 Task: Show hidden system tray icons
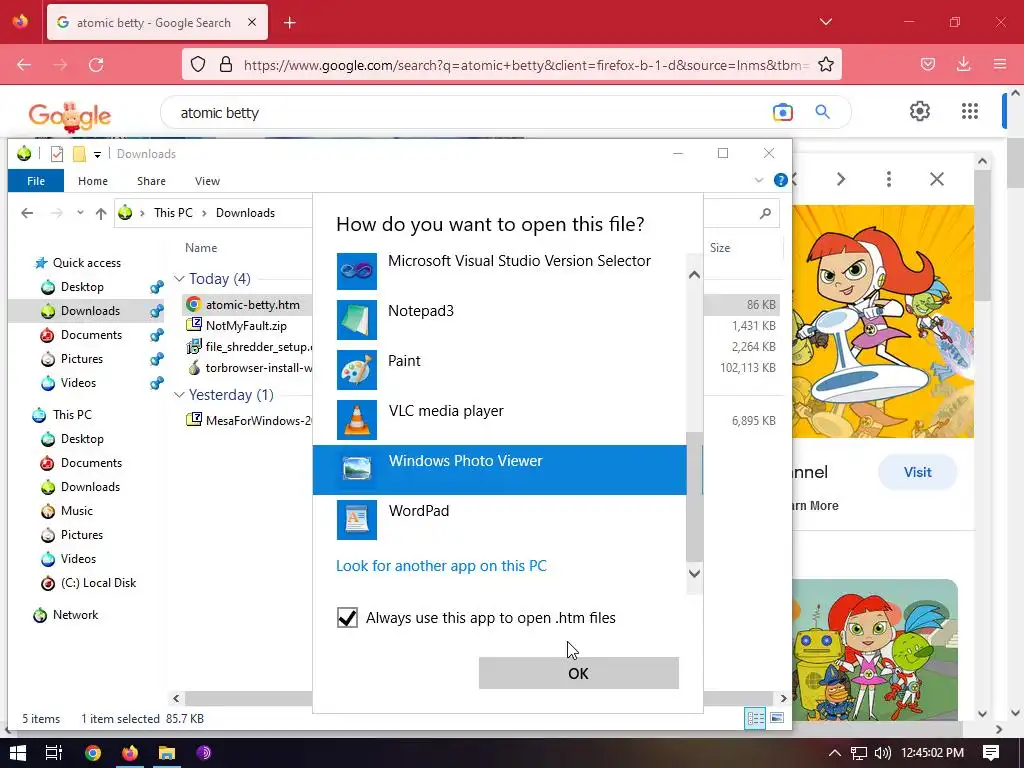coord(835,753)
